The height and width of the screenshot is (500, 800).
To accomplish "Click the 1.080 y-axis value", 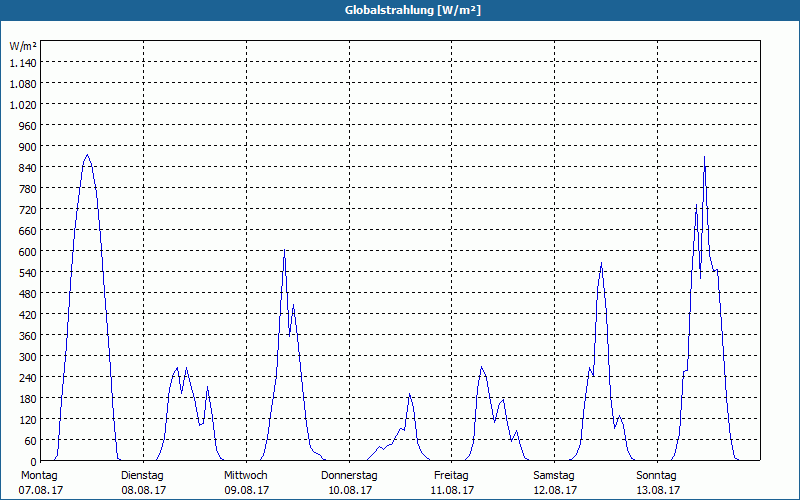I will pyautogui.click(x=23, y=84).
